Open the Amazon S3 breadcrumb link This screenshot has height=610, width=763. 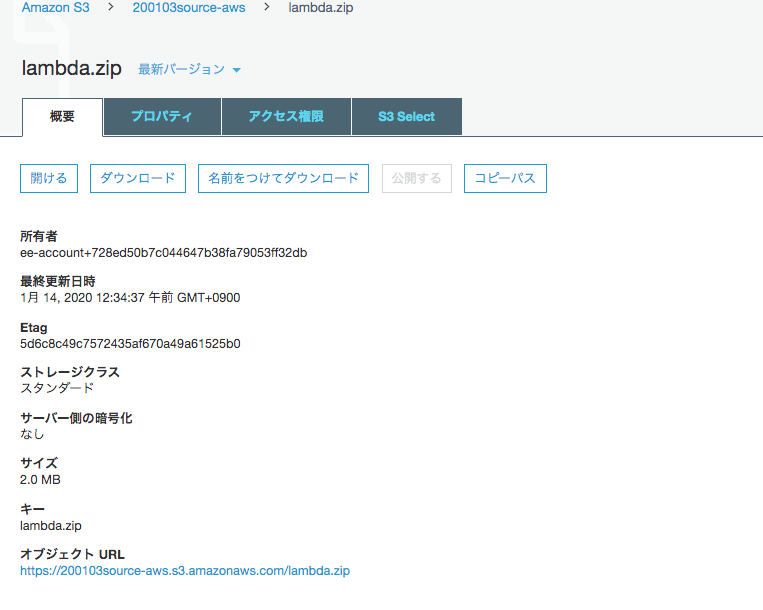coord(55,8)
